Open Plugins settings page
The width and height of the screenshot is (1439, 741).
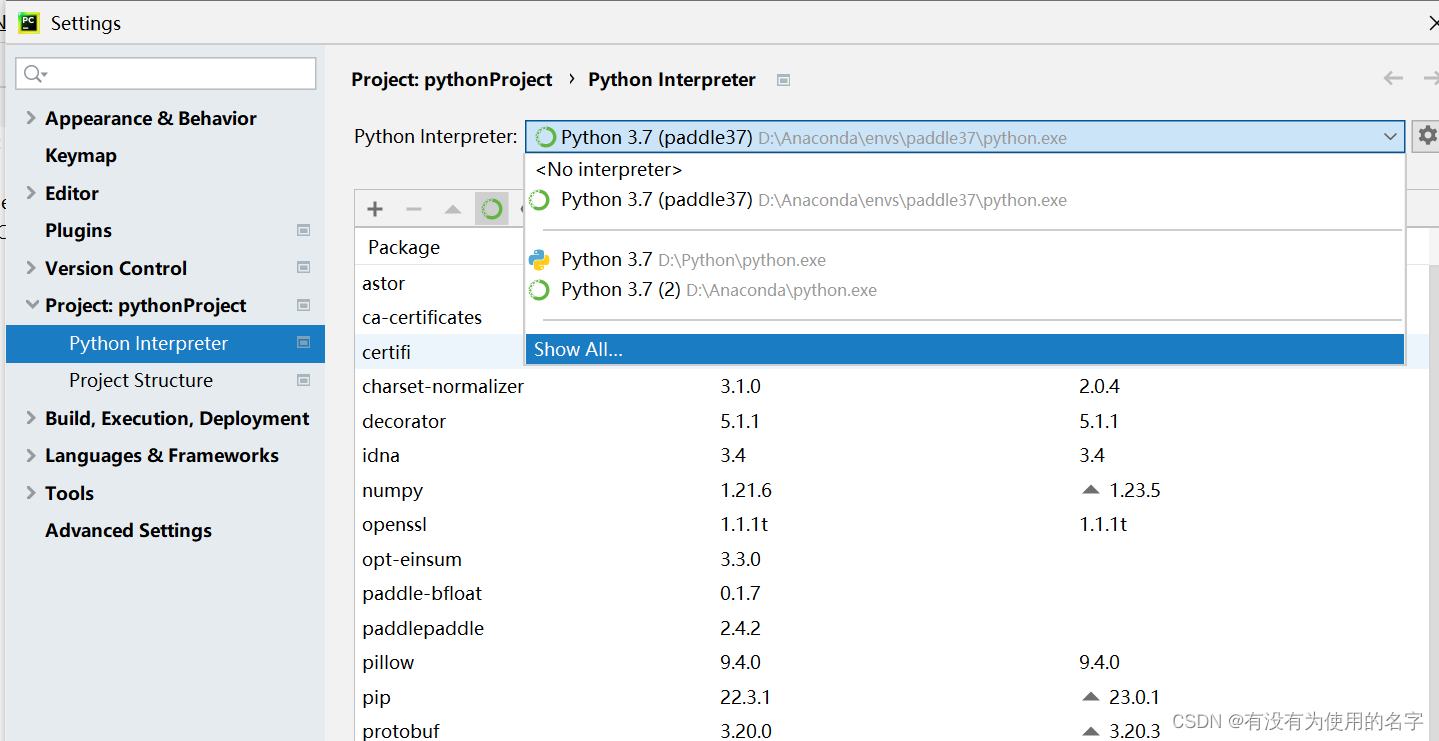(78, 230)
